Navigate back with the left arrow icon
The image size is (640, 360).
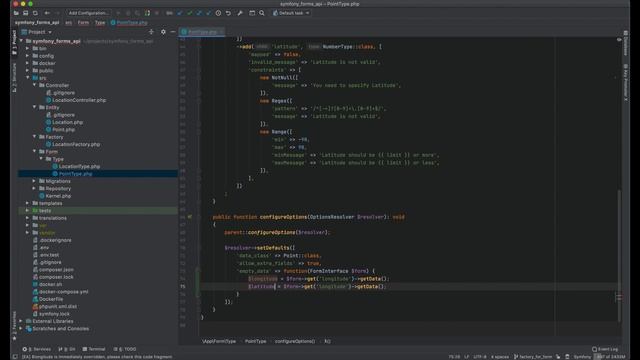(x=47, y=13)
